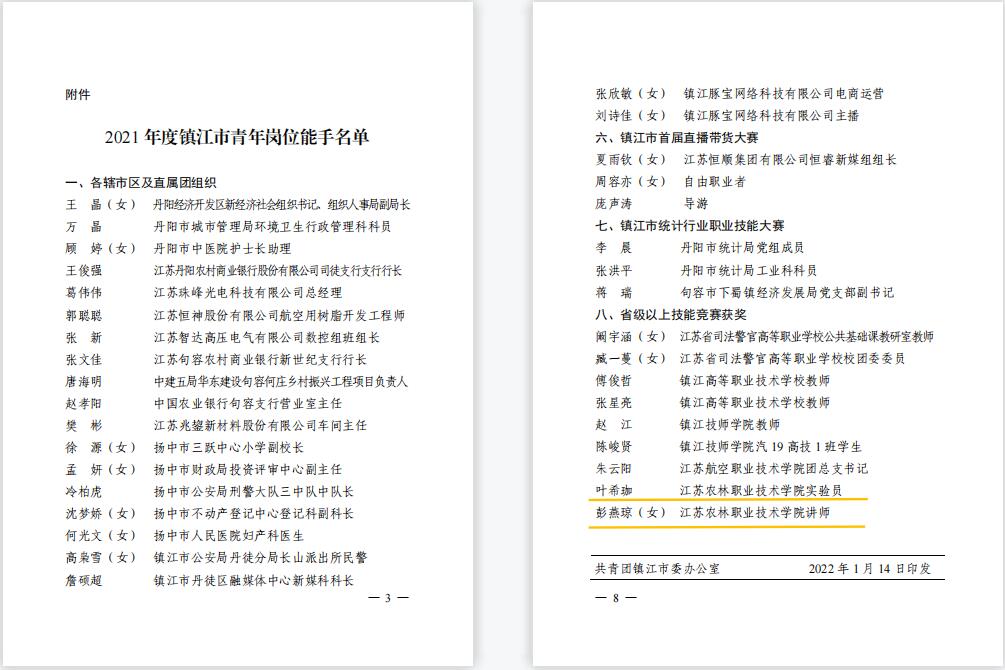Click heading 六、镇江市首届直播带货大赛
Screen dimensions: 1005x670
(x=677, y=138)
